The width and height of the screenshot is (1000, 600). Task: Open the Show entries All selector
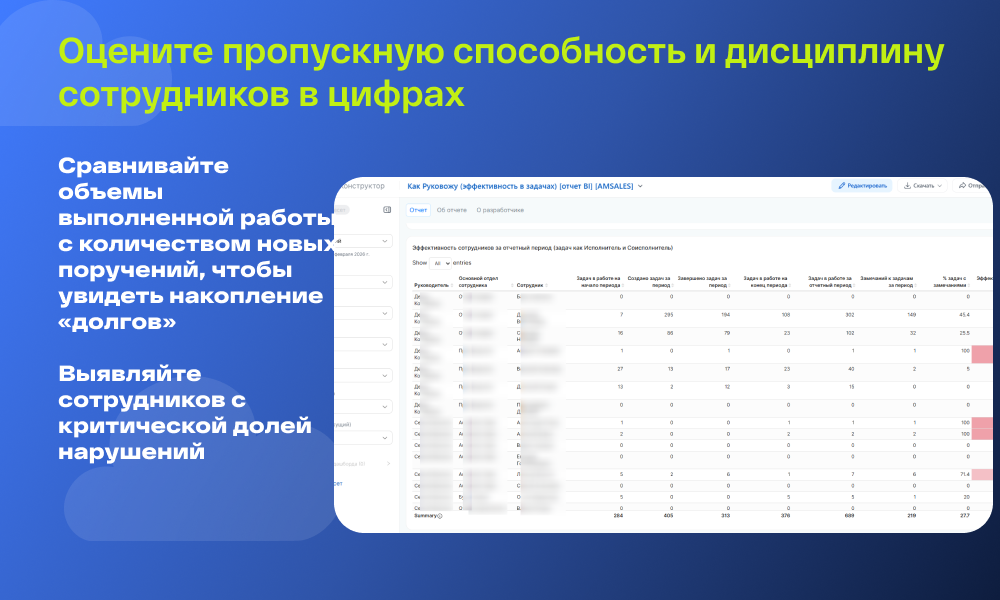[x=440, y=263]
